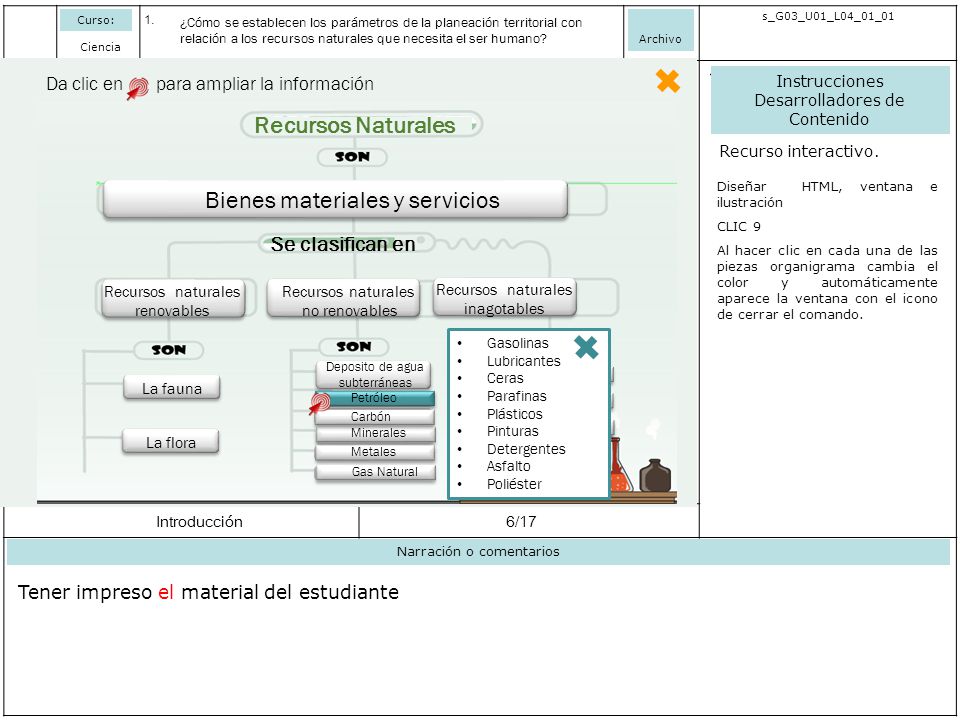Click the 6/17 page counter
The width and height of the screenshot is (960, 720).
pos(521,522)
